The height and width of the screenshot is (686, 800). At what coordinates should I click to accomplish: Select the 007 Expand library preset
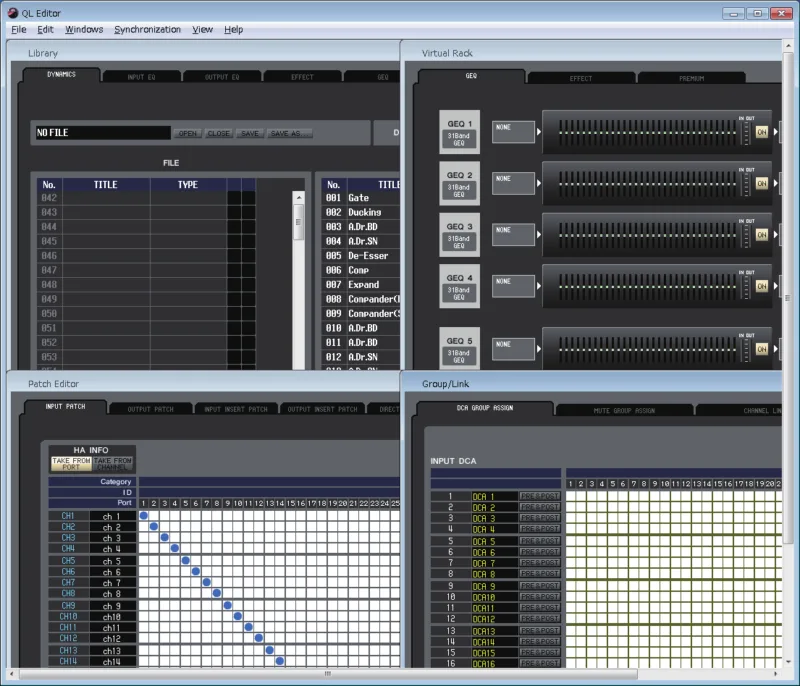pos(362,285)
